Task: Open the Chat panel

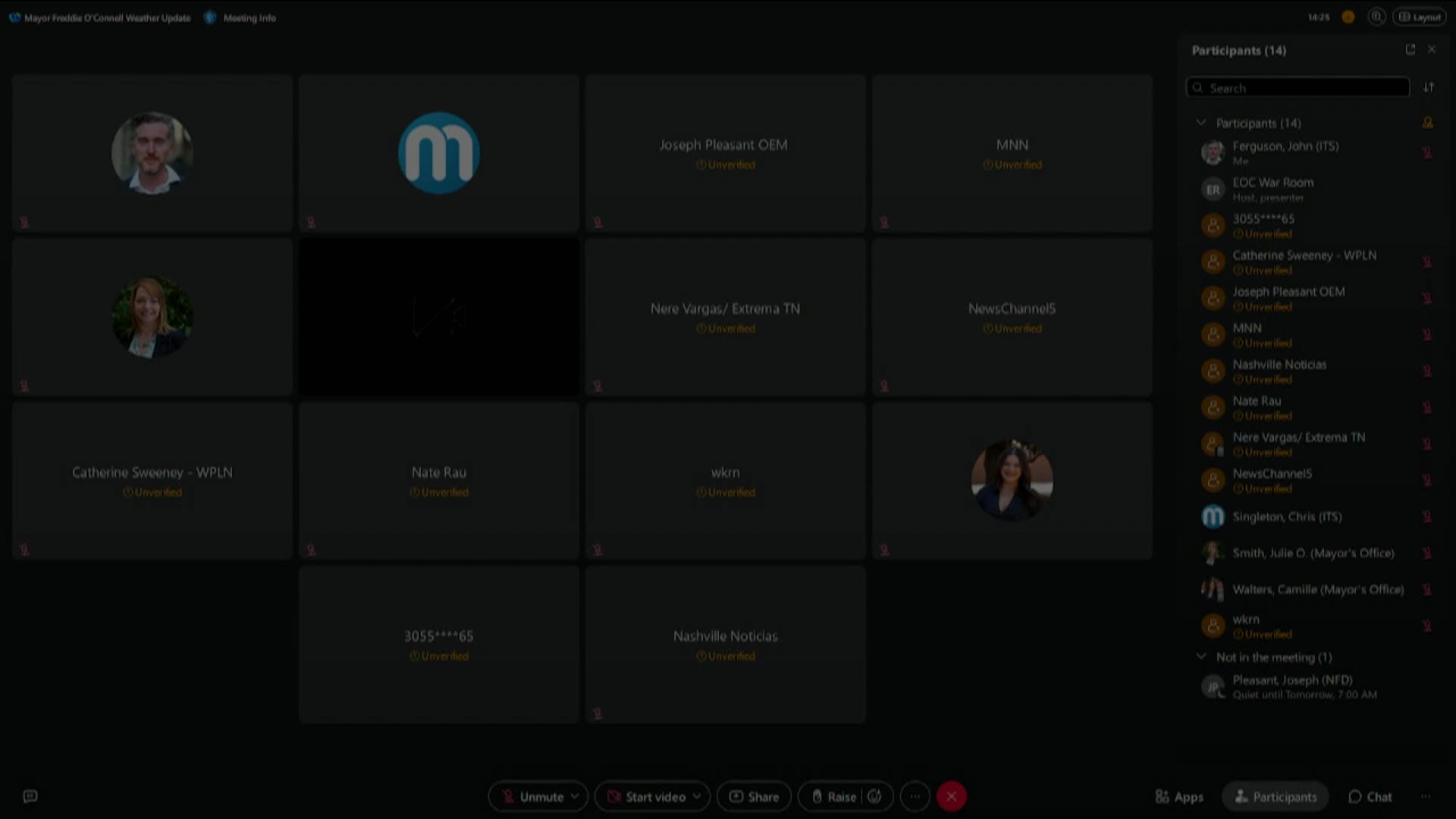Action: [x=1370, y=796]
